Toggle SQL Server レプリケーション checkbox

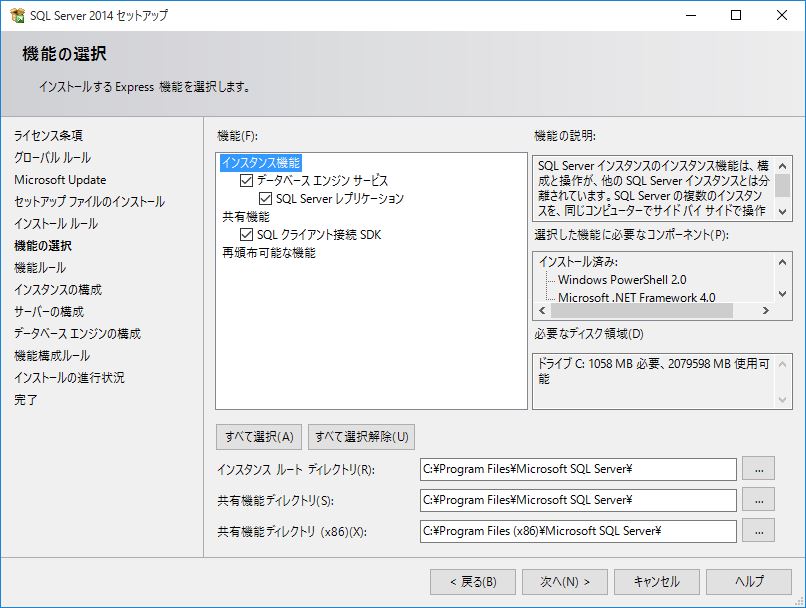click(265, 198)
